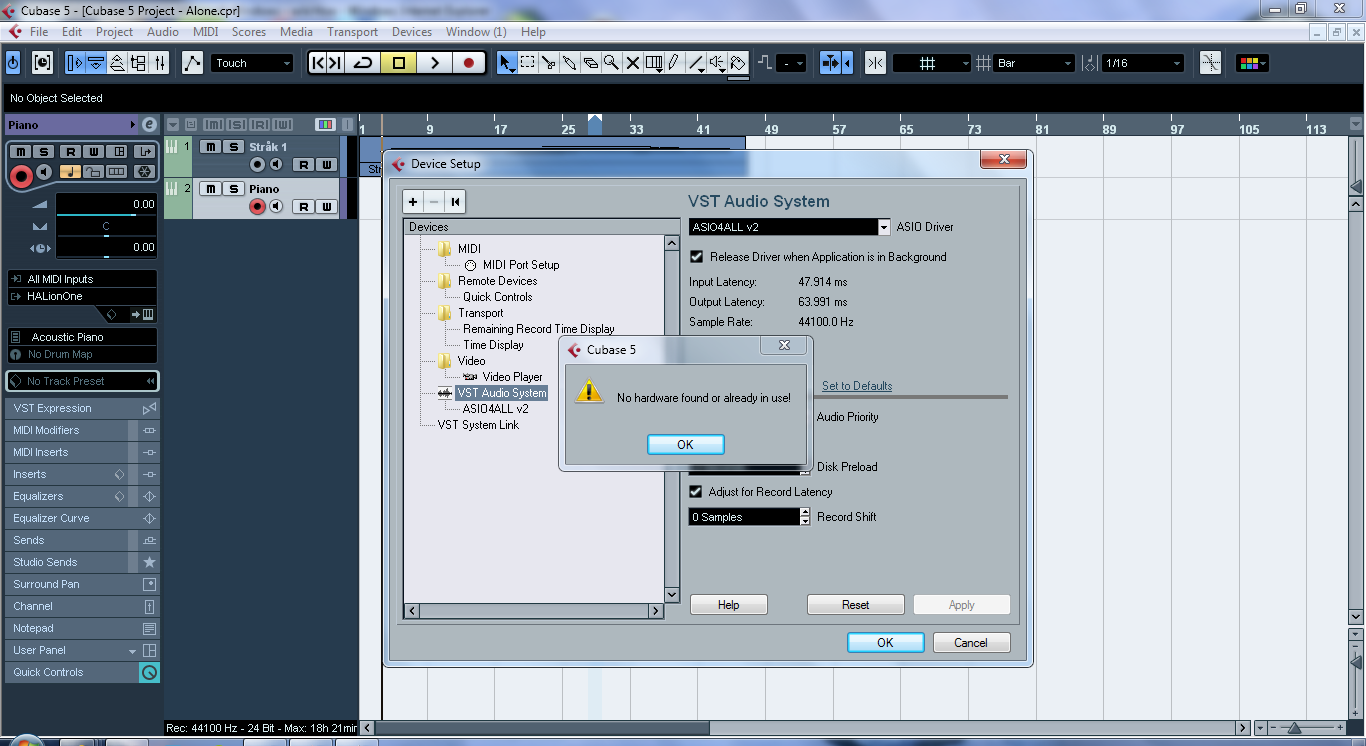Mute the Stråk 1 track
The width and height of the screenshot is (1366, 746).
pos(211,147)
